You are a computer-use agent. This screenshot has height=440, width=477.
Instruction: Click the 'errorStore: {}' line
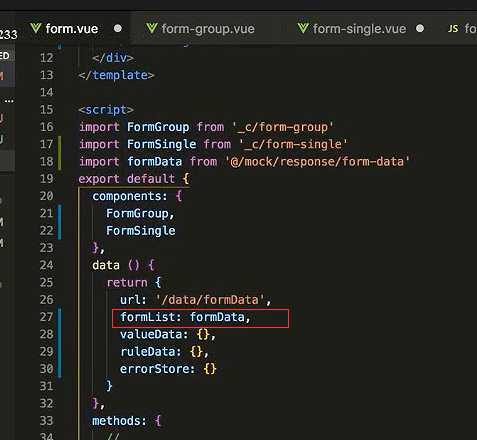[168, 369]
